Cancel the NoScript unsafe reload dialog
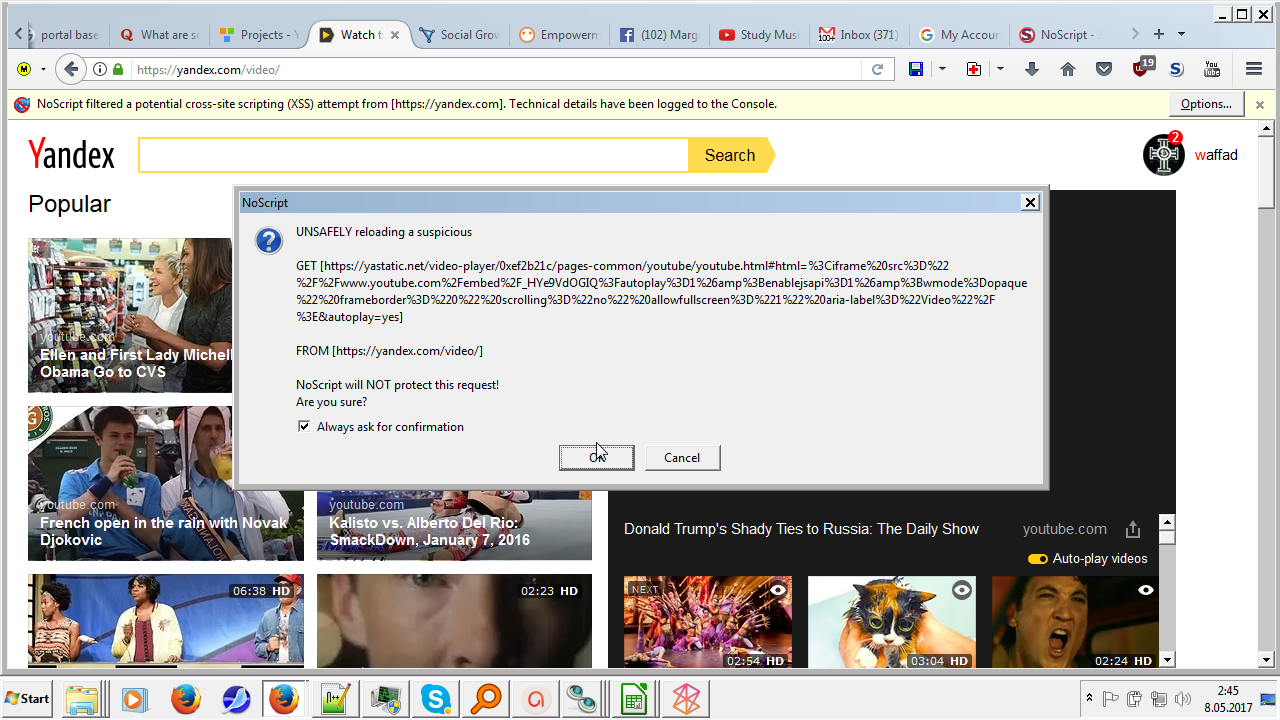The height and width of the screenshot is (720, 1280). 682,457
